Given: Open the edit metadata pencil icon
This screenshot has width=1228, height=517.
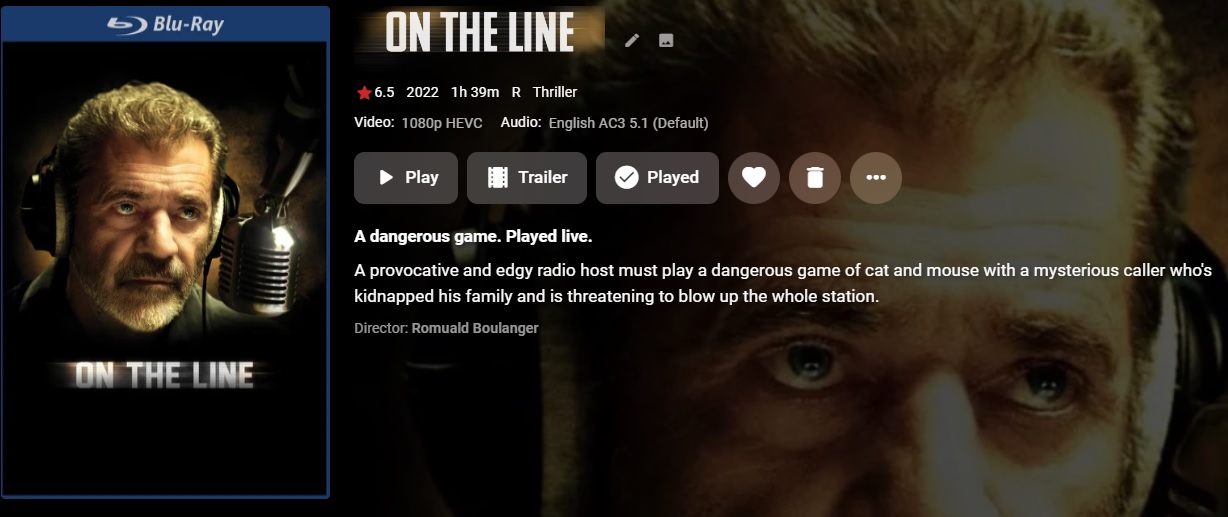Looking at the screenshot, I should [631, 41].
